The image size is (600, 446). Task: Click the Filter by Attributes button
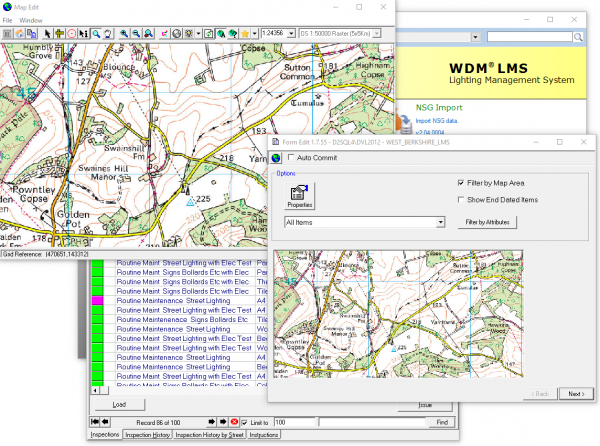(488, 221)
